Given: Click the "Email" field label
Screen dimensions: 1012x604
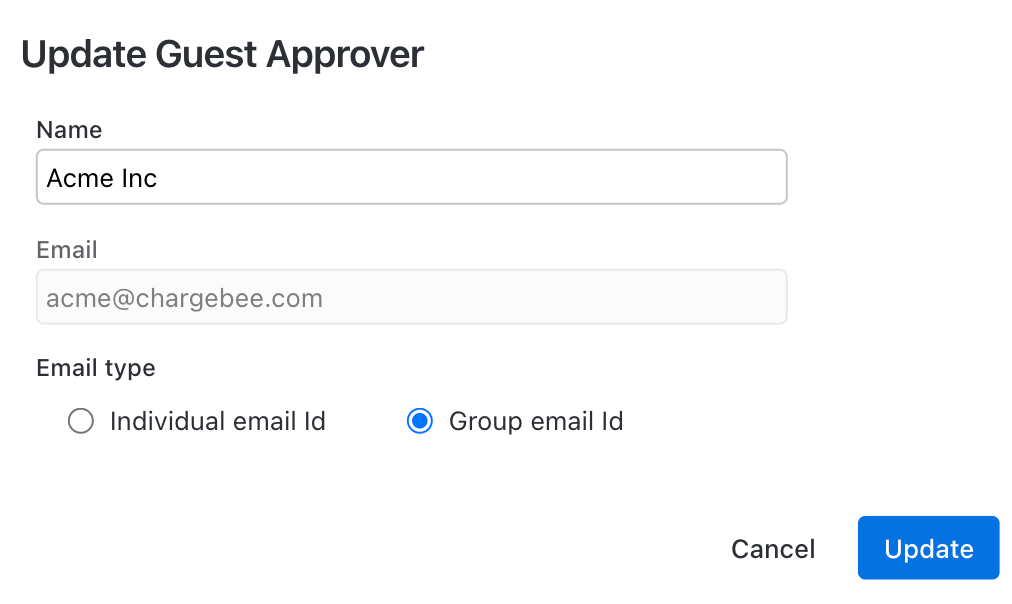Looking at the screenshot, I should (67, 250).
